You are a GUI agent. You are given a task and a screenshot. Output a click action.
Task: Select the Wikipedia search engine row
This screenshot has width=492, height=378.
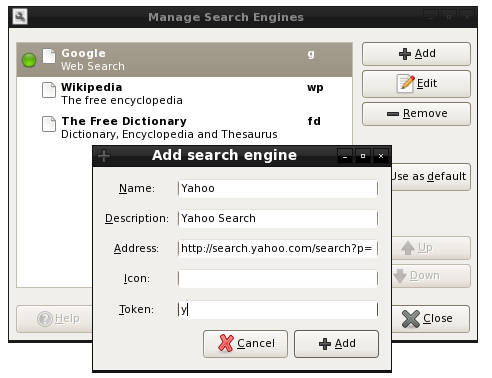point(184,94)
